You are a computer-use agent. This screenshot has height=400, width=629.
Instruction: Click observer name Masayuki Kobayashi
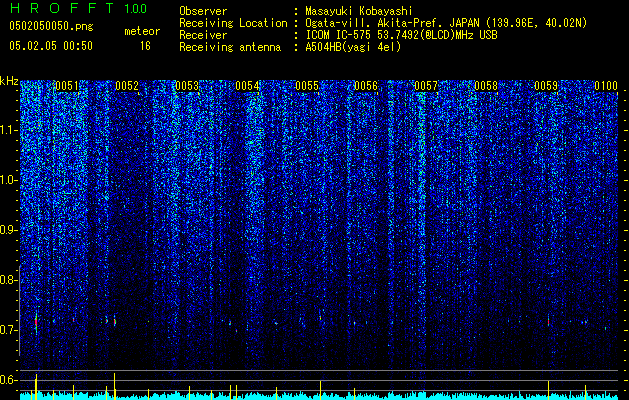click(359, 11)
